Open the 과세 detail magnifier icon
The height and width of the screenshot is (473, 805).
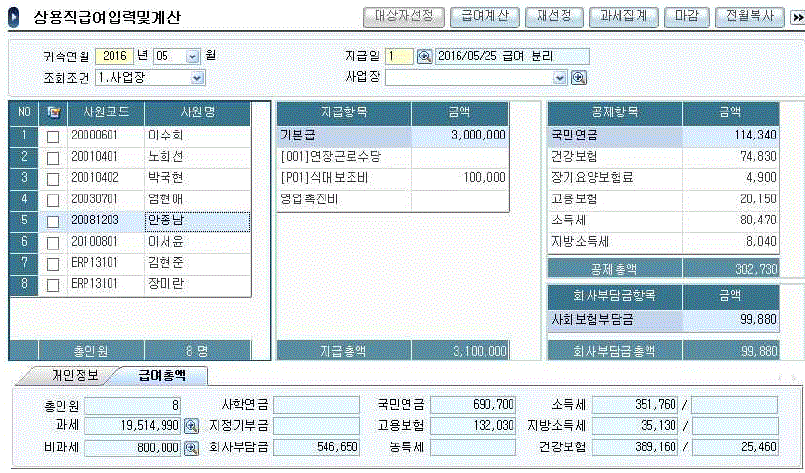192,426
